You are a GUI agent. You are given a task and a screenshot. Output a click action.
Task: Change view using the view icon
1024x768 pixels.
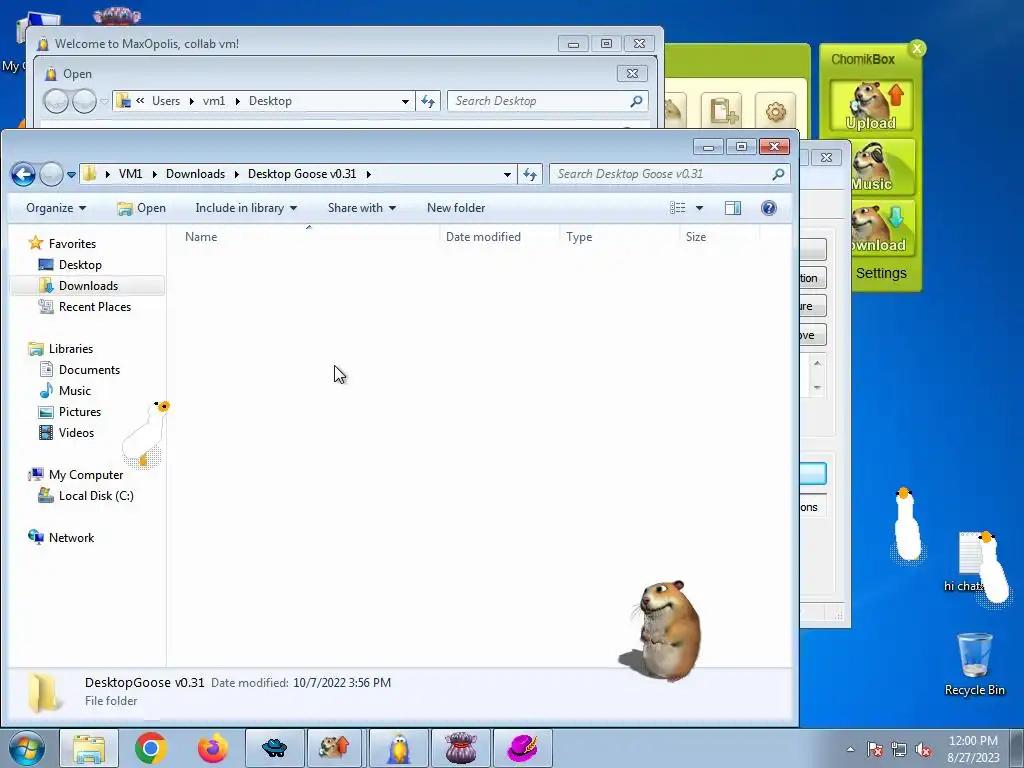coord(678,208)
